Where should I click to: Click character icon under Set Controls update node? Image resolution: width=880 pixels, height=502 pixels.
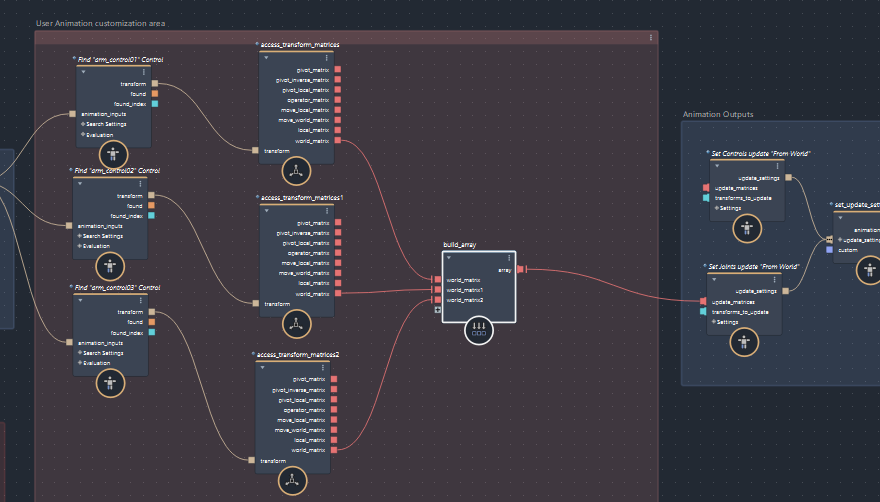pyautogui.click(x=747, y=229)
